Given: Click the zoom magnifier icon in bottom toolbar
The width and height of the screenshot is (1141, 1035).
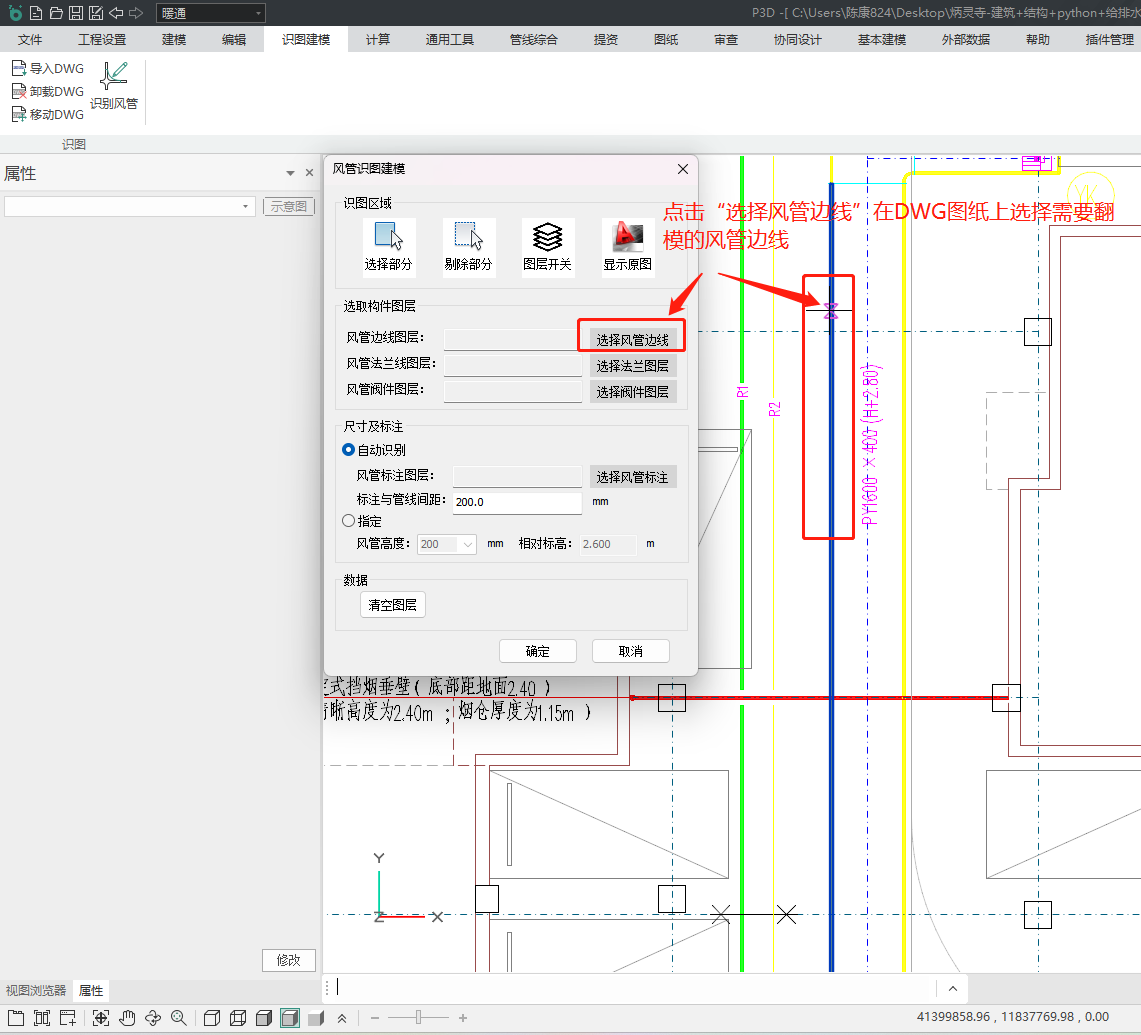Looking at the screenshot, I should [179, 1018].
